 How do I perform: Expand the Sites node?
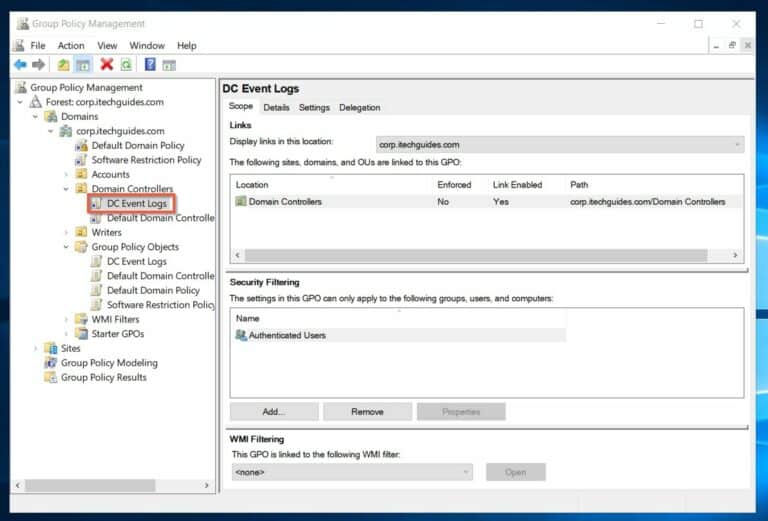tap(35, 348)
